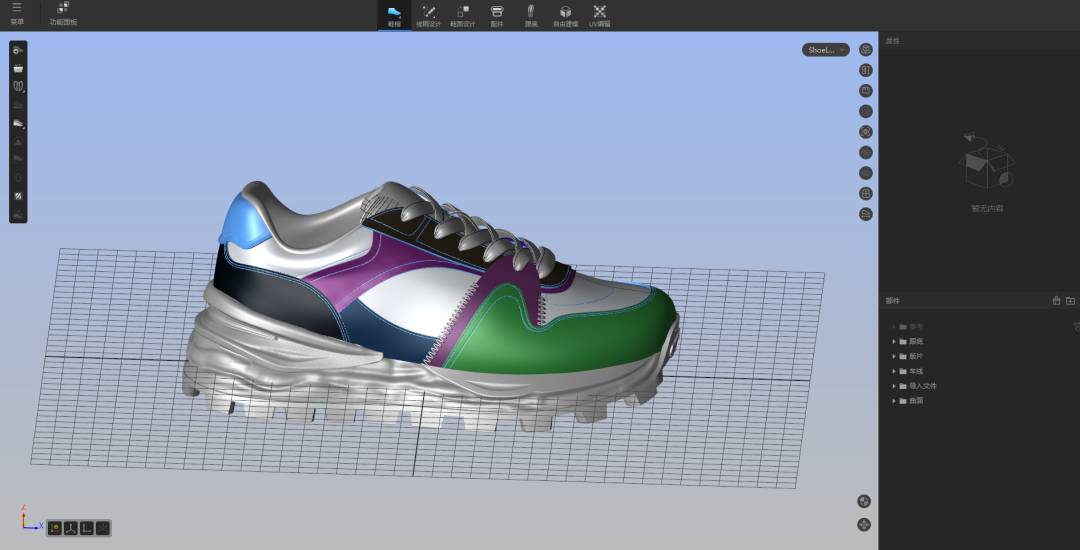
Task: Open the ShoeL... dropdown in viewport
Action: pyautogui.click(x=825, y=49)
